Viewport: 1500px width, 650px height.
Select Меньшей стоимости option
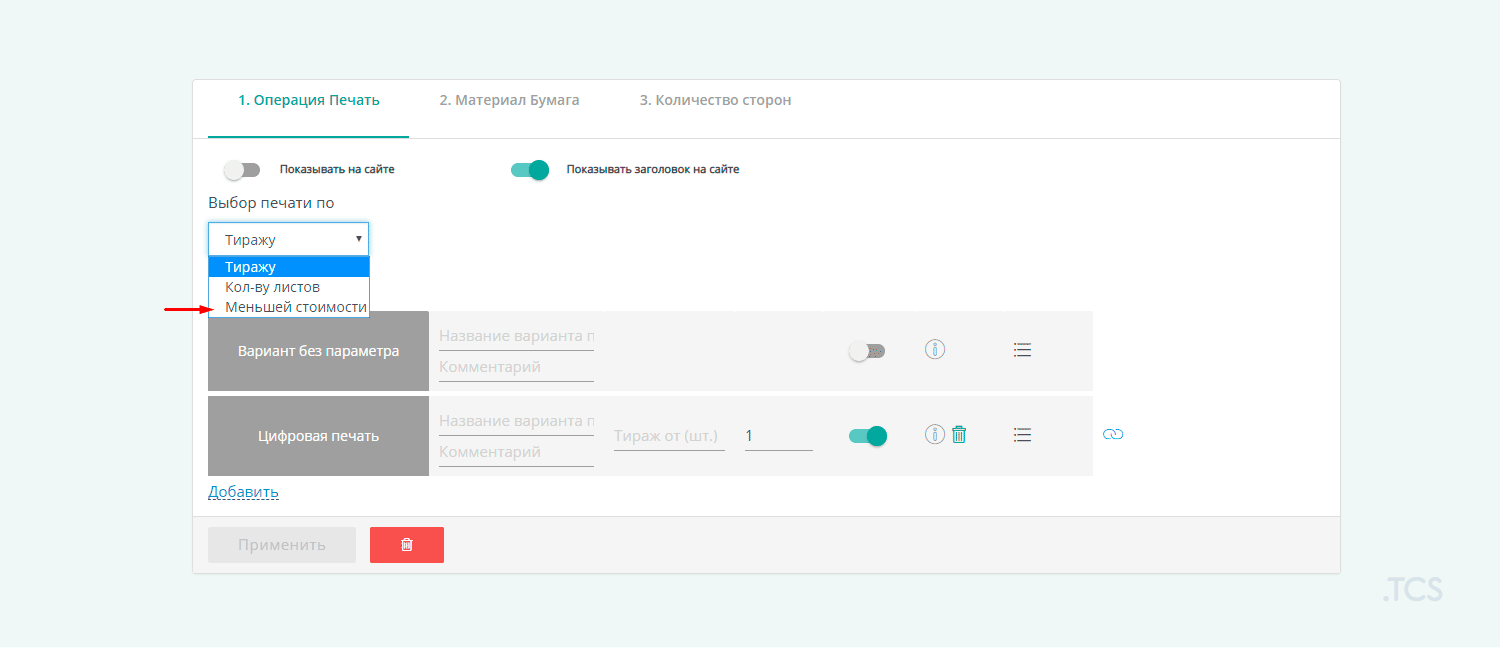pyautogui.click(x=295, y=307)
